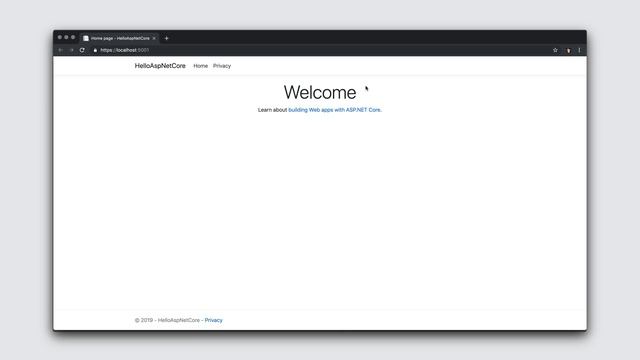Follow the building Web apps with ASP.NET Core link
Screen dimensions: 640x360
pos(335,110)
